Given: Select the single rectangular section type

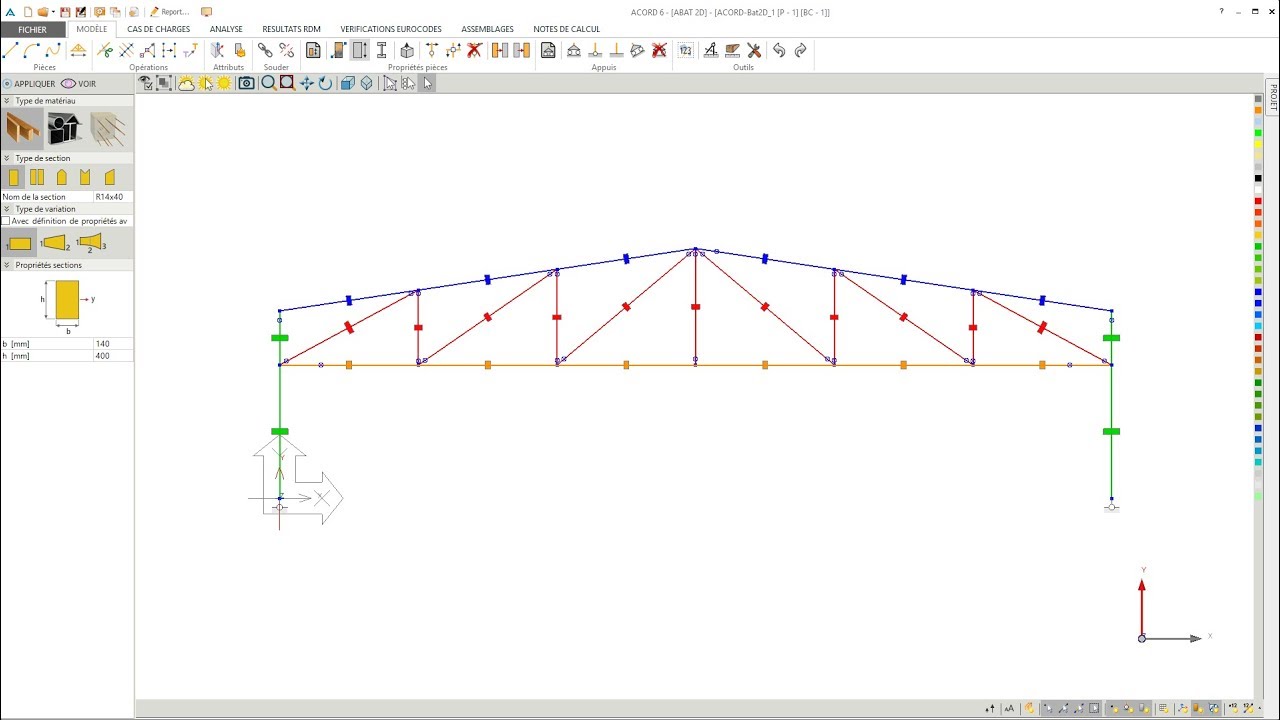Looking at the screenshot, I should click(x=14, y=177).
